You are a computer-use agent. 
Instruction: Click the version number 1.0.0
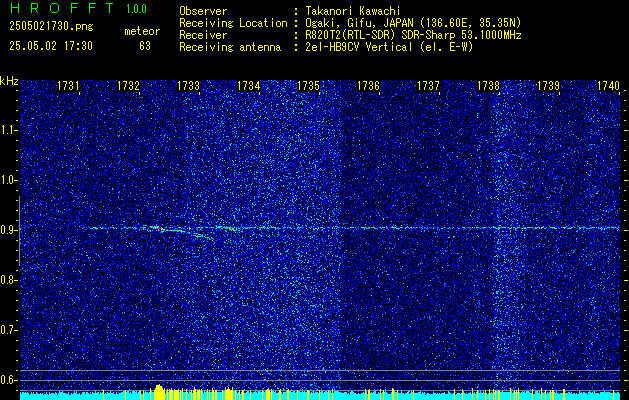(136, 8)
